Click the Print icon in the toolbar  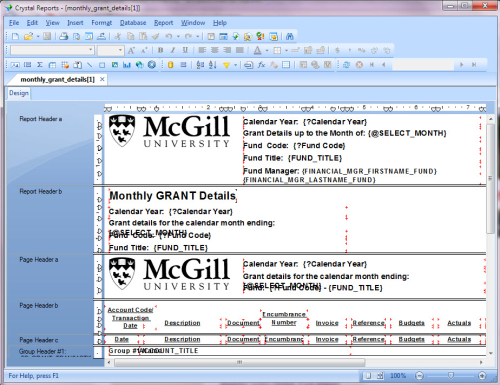[x=63, y=36]
